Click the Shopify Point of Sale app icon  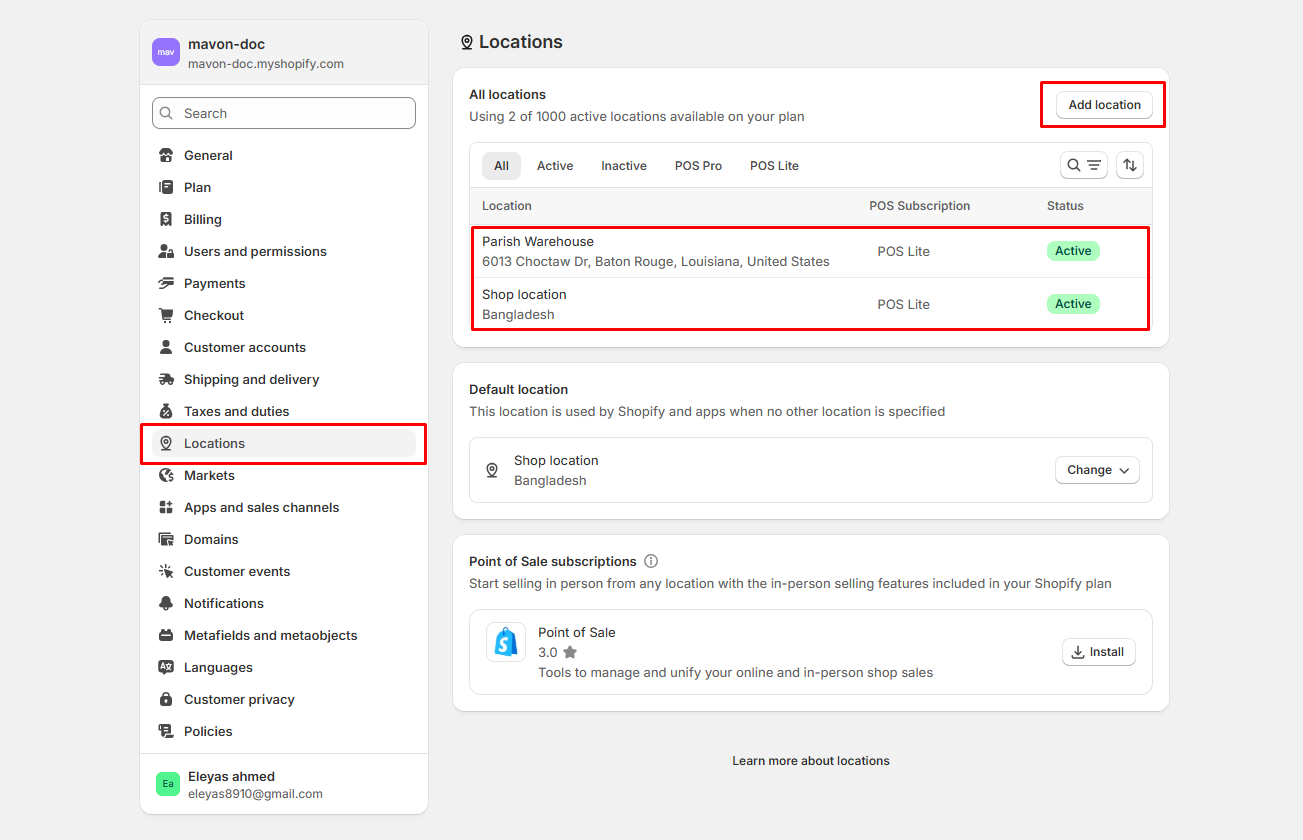pos(506,642)
